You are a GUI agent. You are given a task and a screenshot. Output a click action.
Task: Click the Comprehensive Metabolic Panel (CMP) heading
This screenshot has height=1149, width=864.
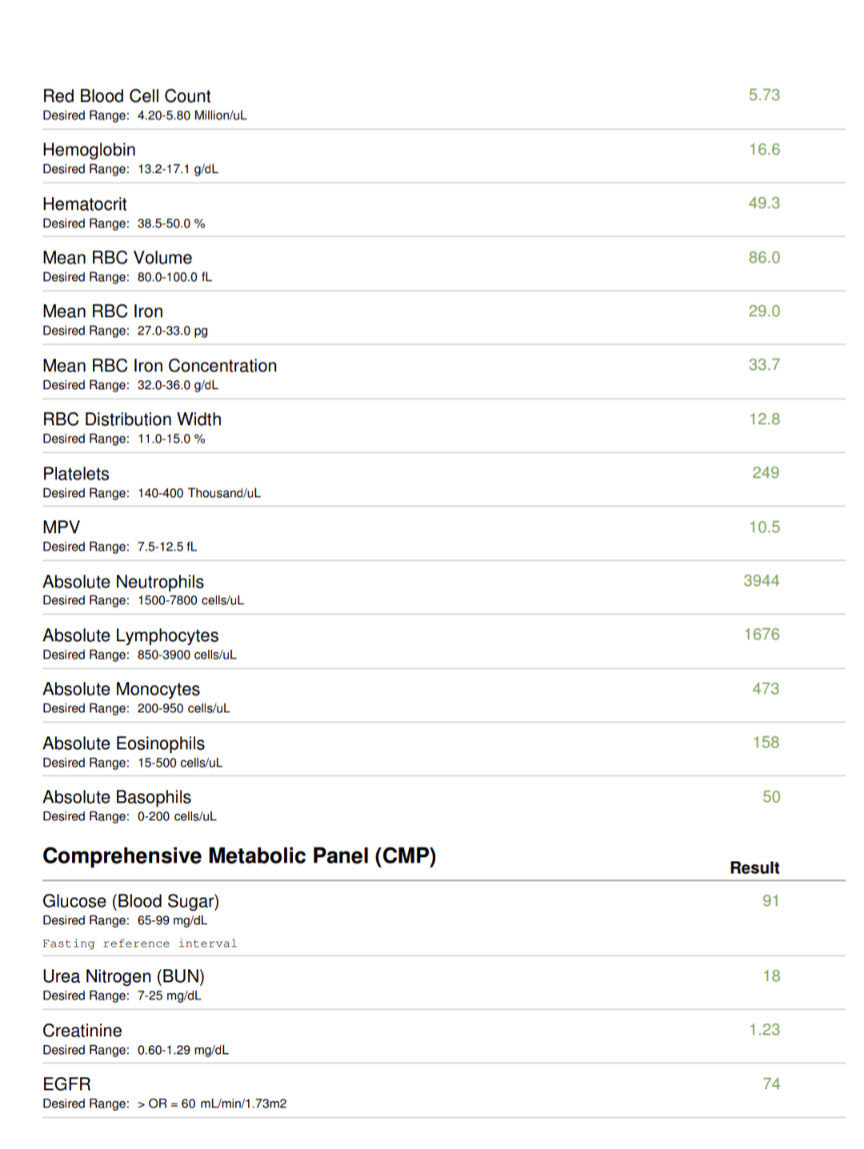point(239,857)
